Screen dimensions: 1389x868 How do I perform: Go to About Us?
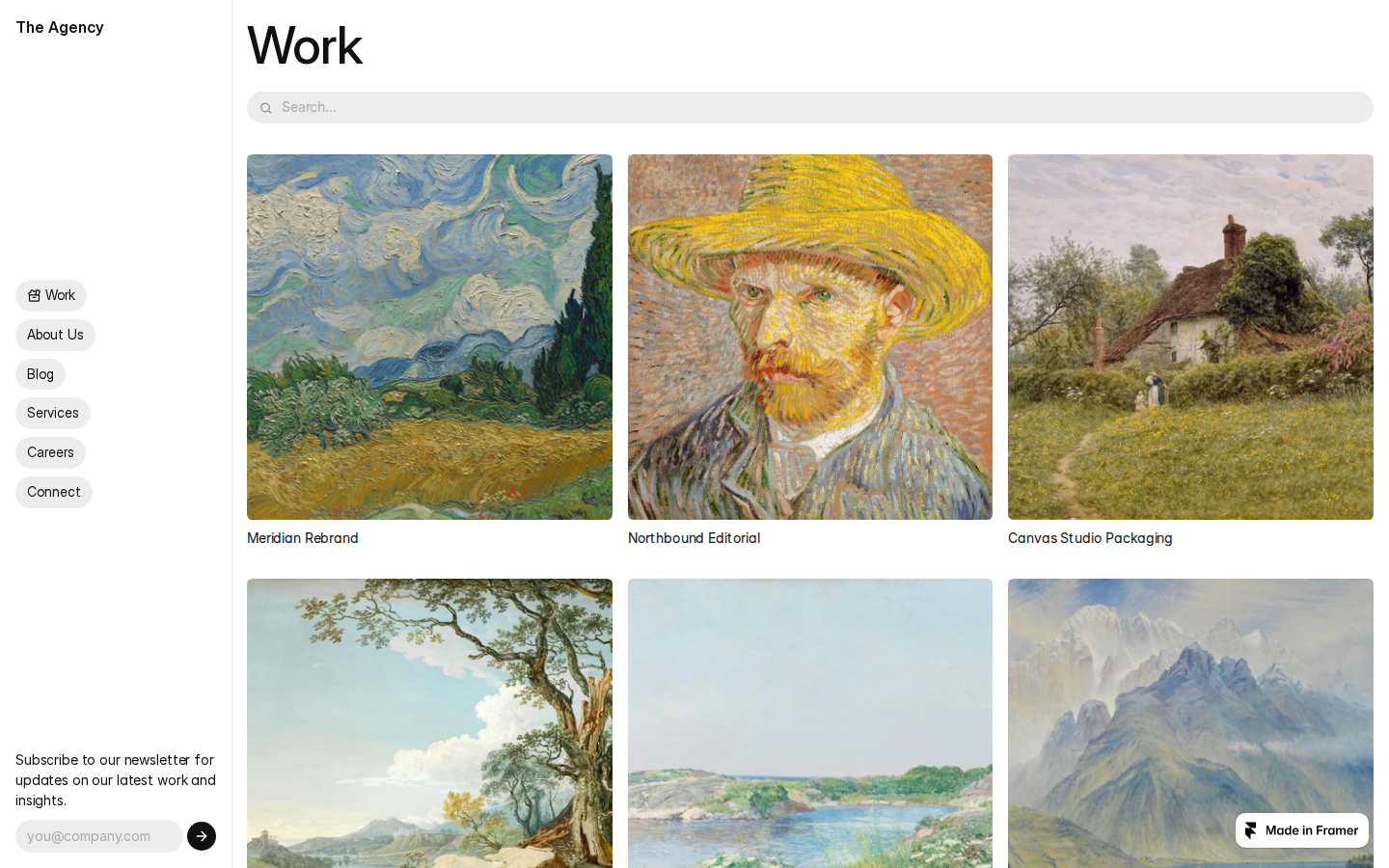tap(55, 335)
